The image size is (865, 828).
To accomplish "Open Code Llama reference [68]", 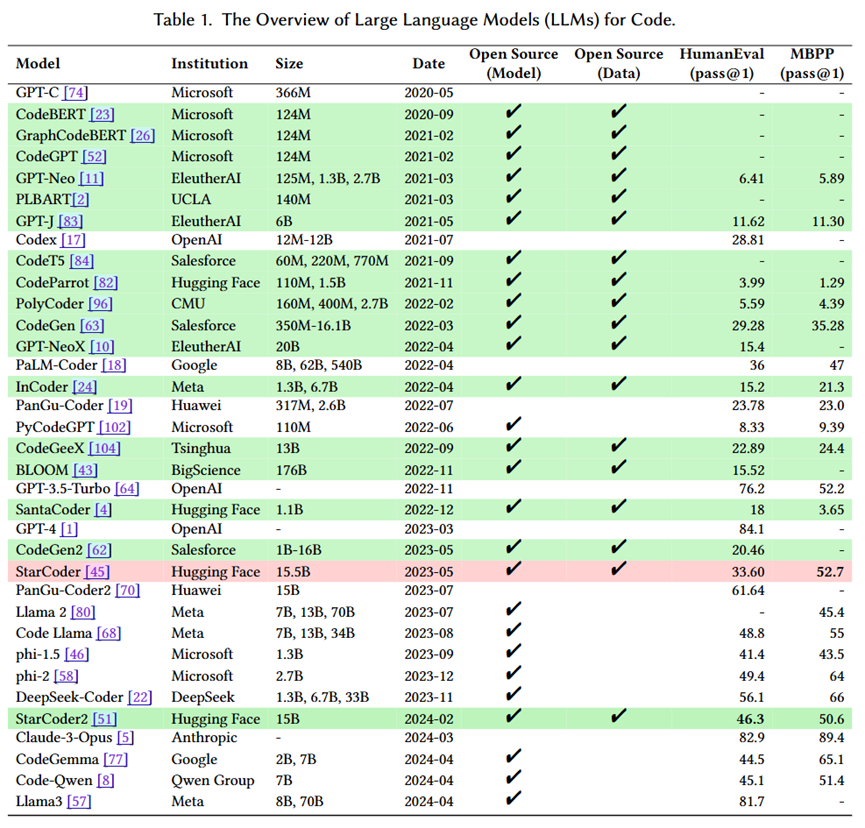I will (109, 633).
